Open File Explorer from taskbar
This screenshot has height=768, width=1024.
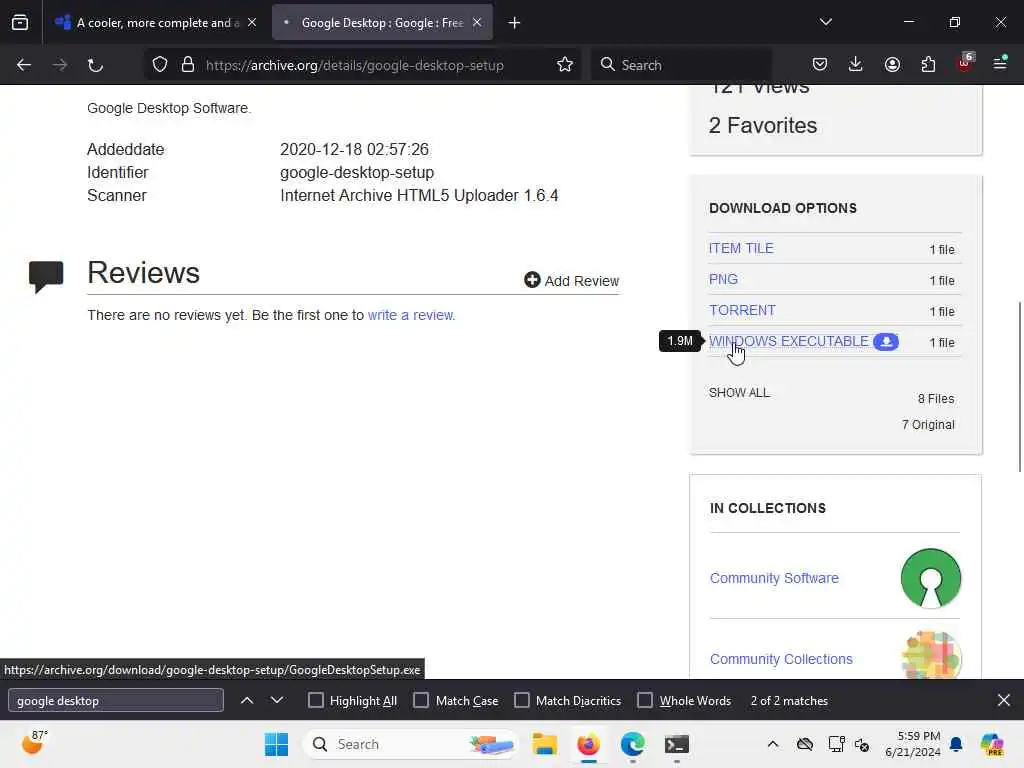545,744
